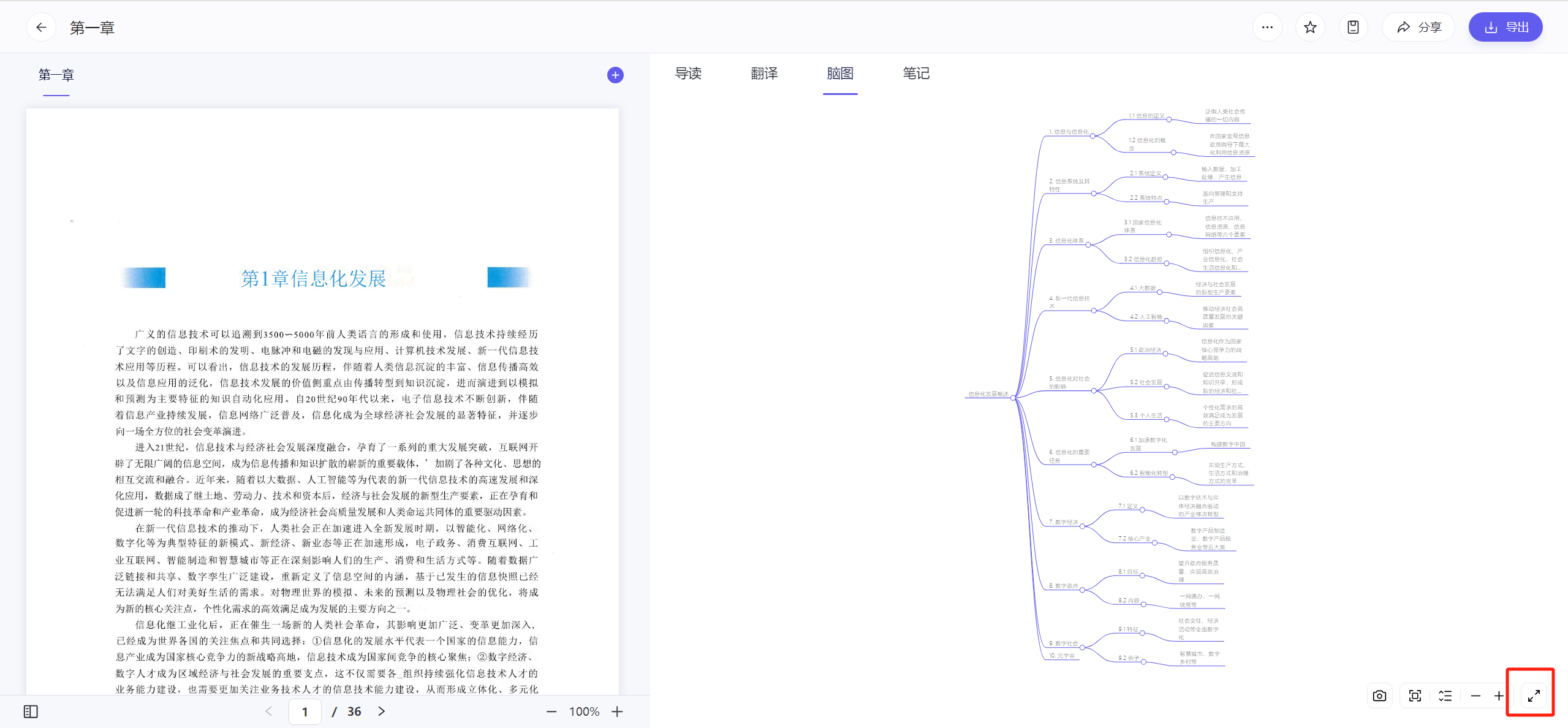Take mind map screenshot with camera icon
Screen dimensions: 1568x728
1379,696
